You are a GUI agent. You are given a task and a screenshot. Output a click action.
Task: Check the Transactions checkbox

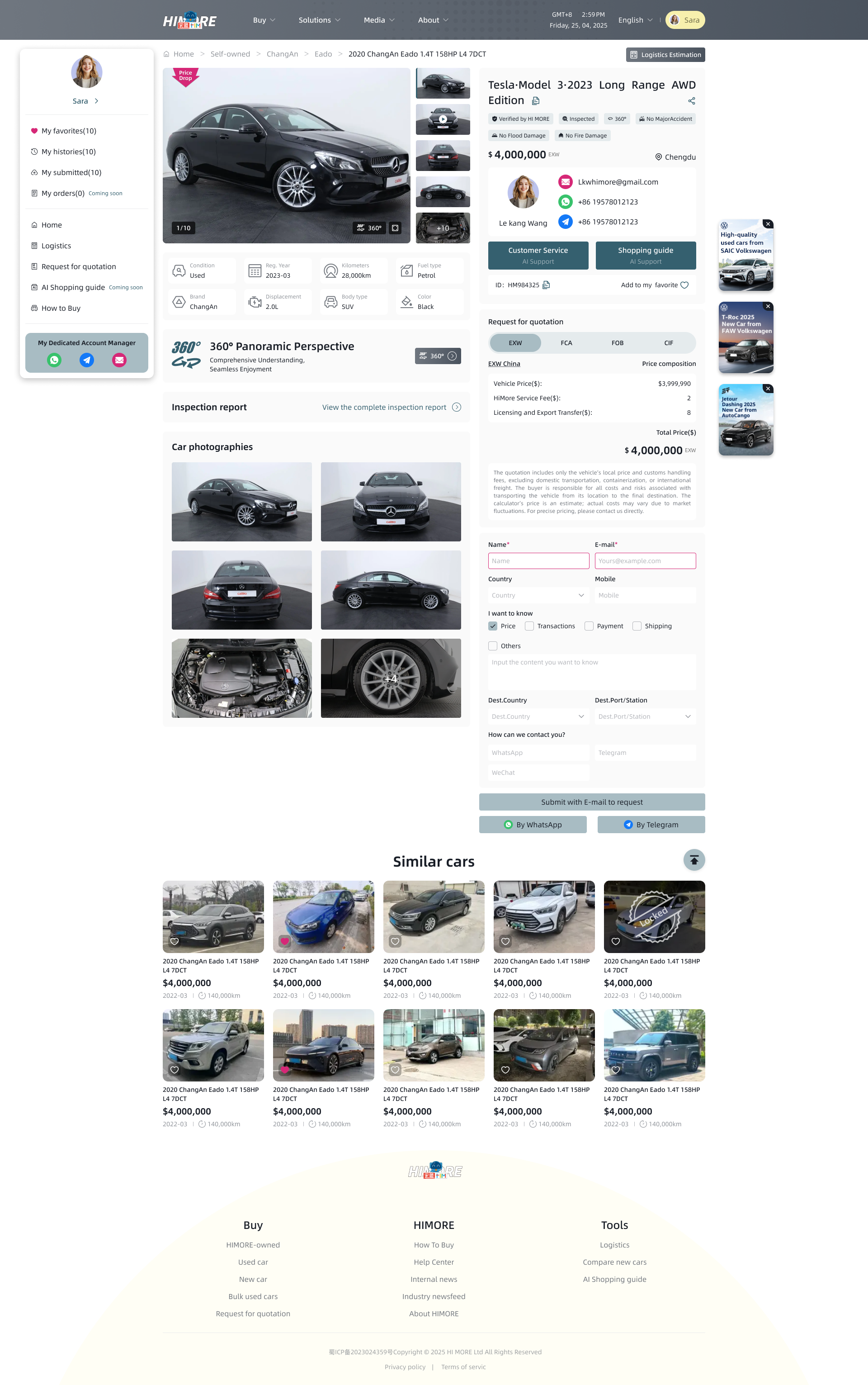(529, 626)
